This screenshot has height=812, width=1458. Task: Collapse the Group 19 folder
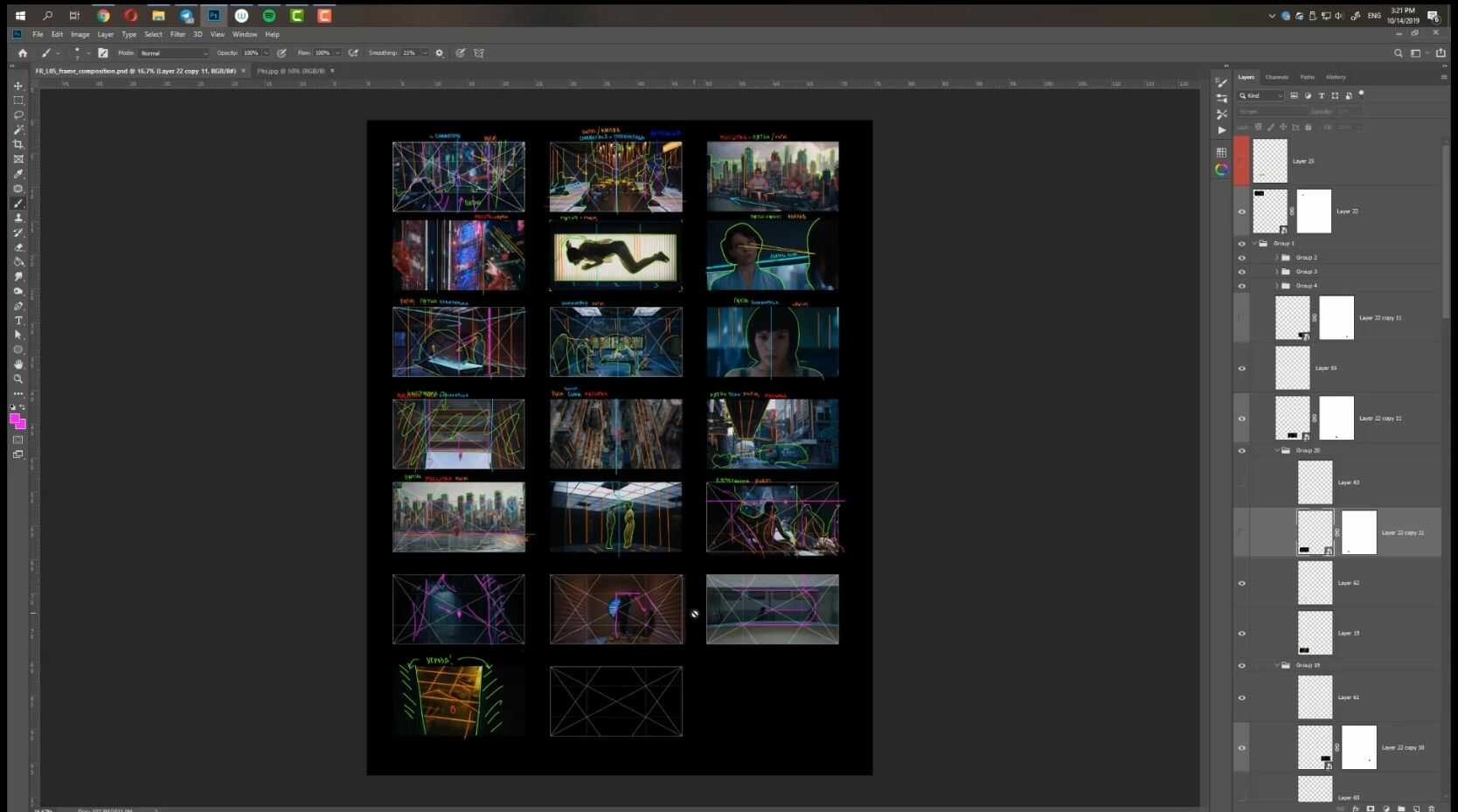point(1276,665)
